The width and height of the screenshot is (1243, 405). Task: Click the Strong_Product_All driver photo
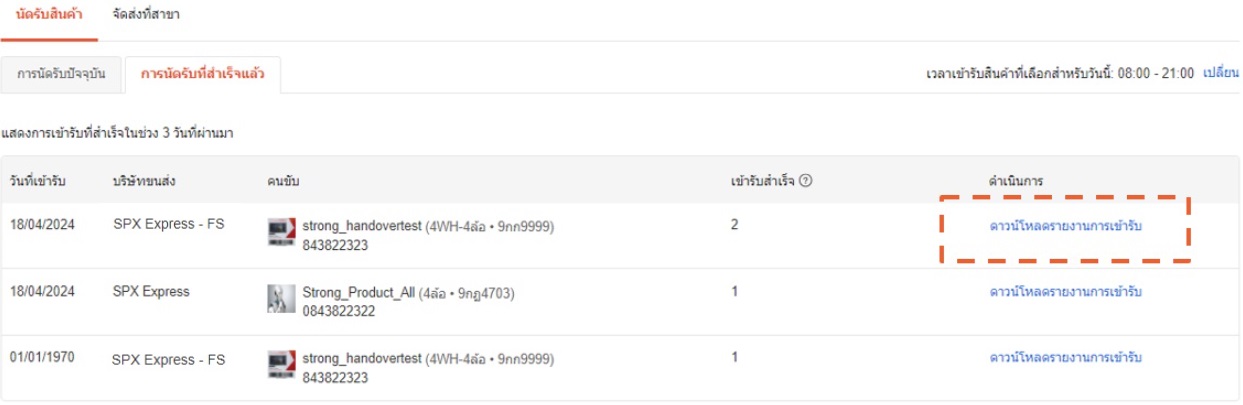point(282,298)
